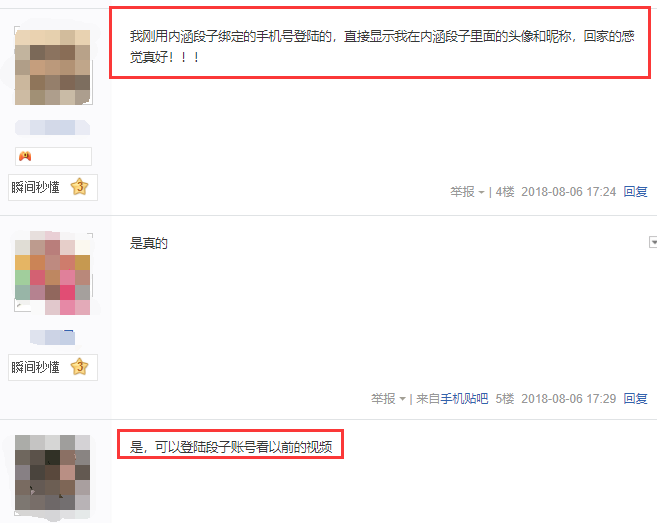
Task: Open 瞬间秒懂 level badge of 5楼 poster
Action: pos(53,367)
